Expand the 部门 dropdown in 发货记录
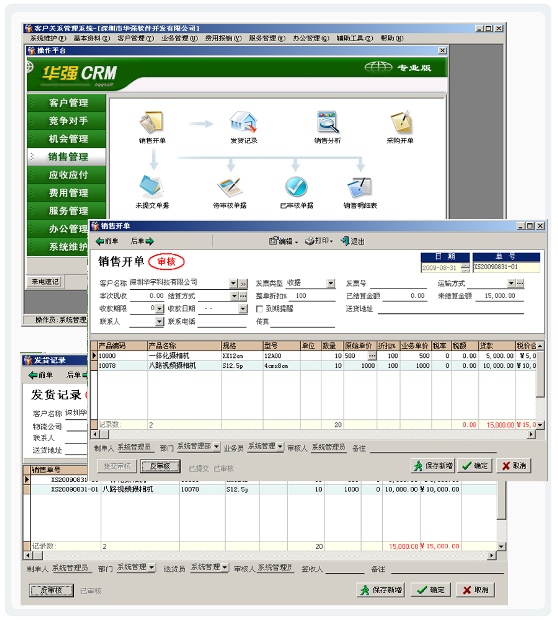Screen dimensions: 558x620 pyautogui.click(x=152, y=567)
